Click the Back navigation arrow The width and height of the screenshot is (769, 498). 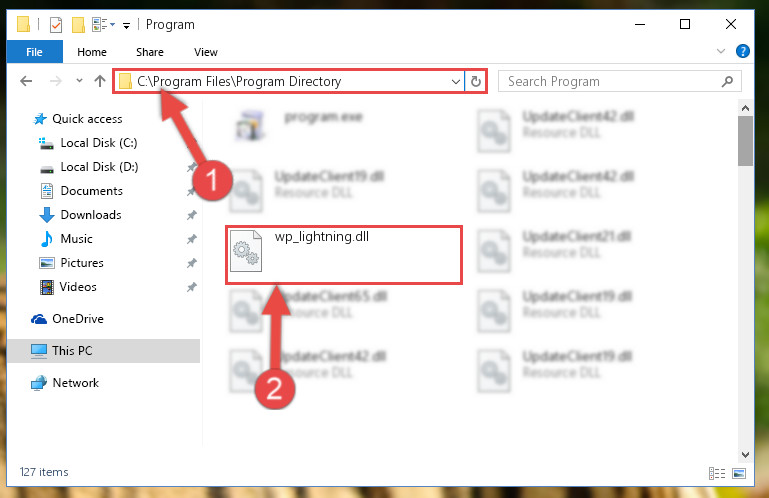tap(26, 81)
